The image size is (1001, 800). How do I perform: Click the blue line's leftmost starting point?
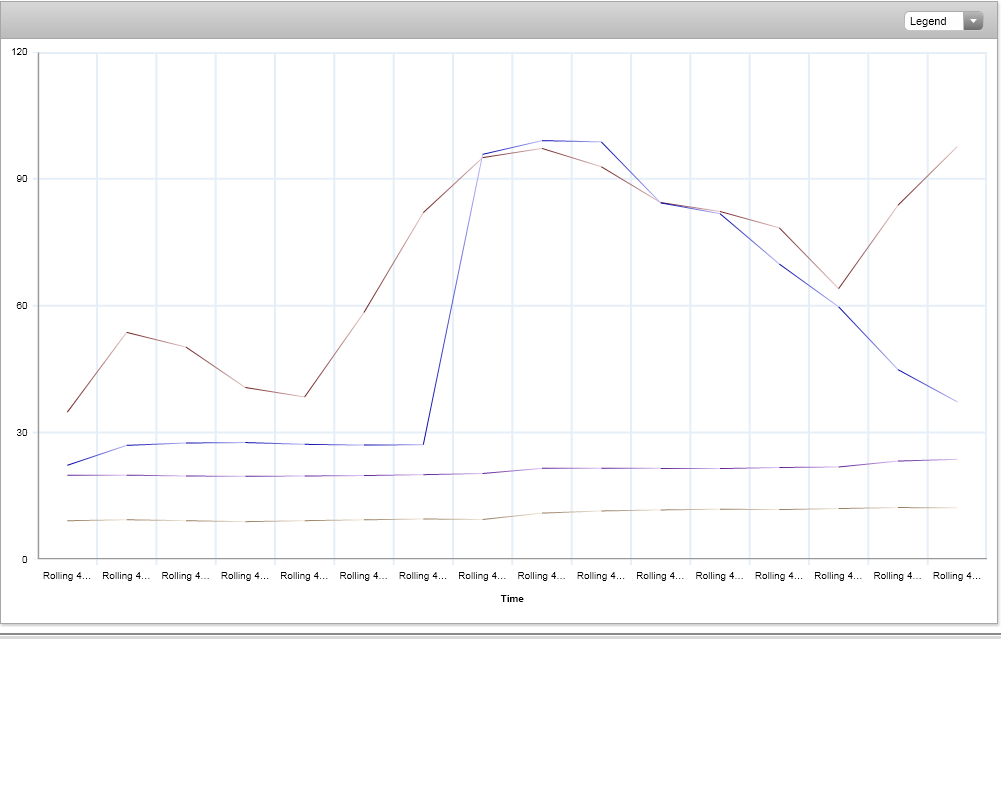pyautogui.click(x=68, y=465)
